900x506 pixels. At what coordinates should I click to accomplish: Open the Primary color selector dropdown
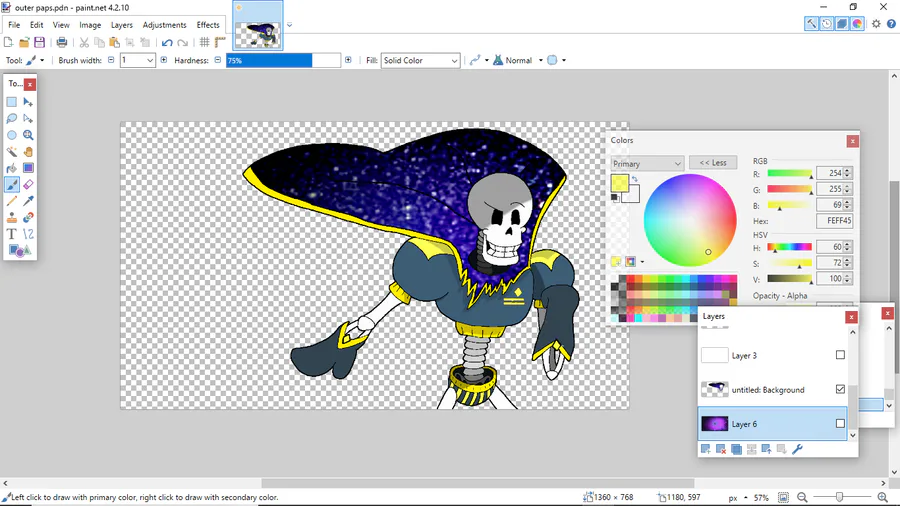pos(647,164)
